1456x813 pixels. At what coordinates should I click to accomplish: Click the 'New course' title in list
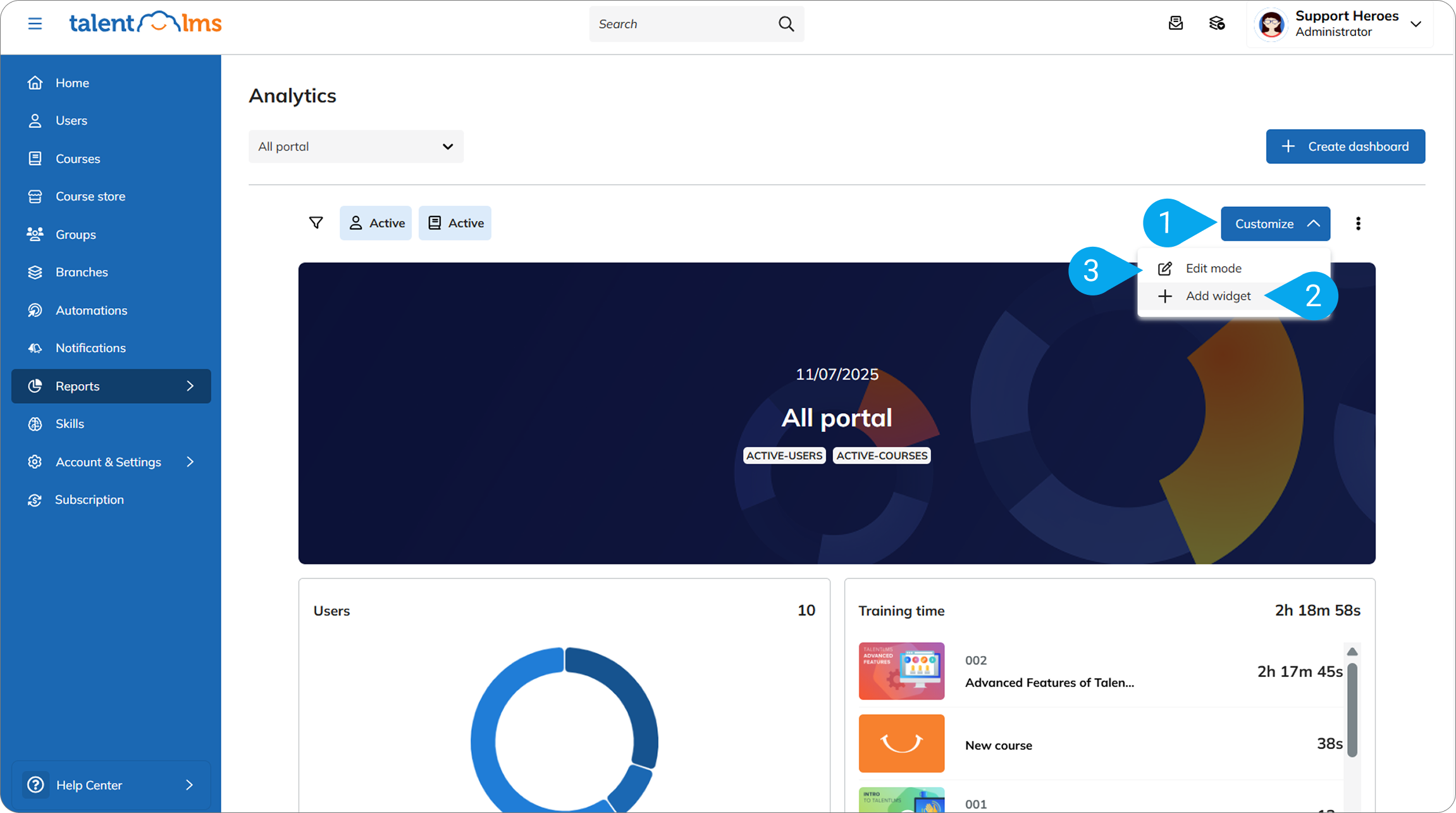(999, 745)
